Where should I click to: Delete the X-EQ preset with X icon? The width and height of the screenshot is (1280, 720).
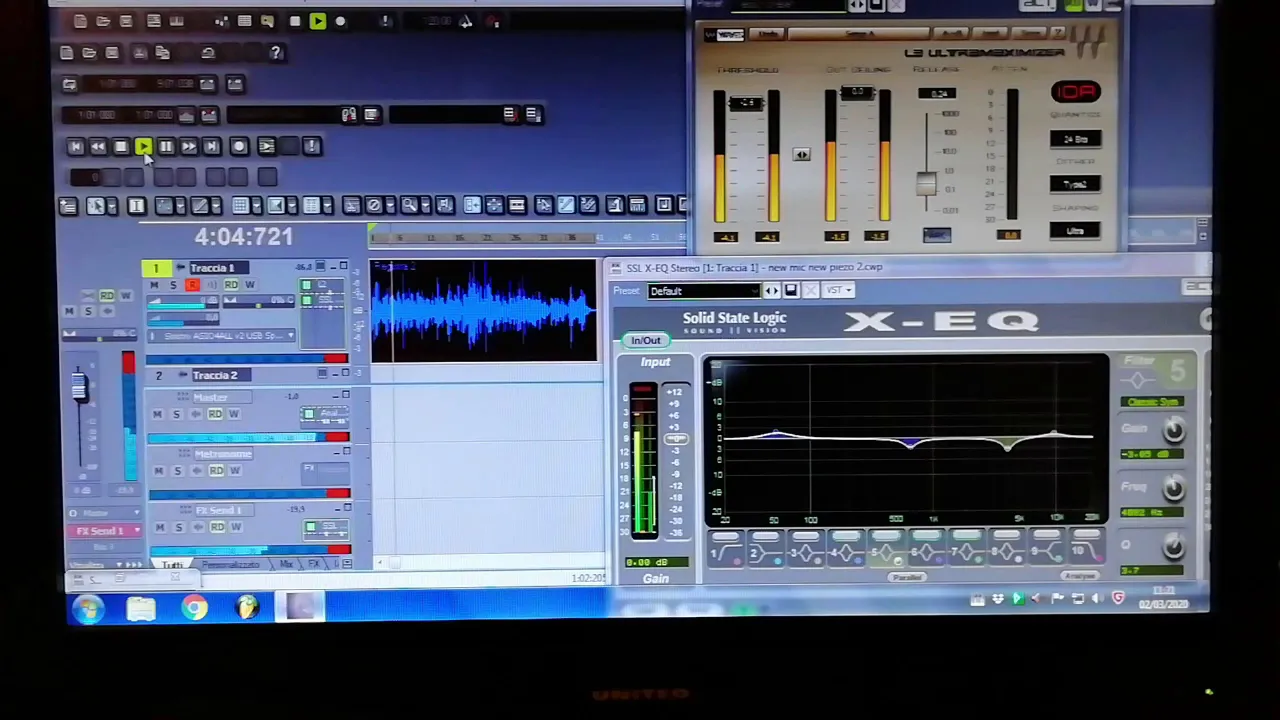(811, 290)
